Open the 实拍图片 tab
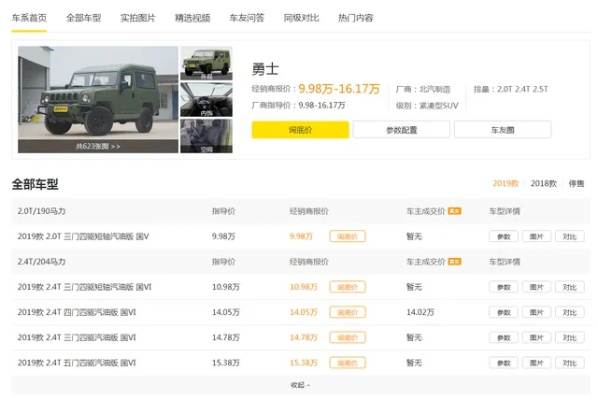The image size is (598, 400). tap(138, 18)
